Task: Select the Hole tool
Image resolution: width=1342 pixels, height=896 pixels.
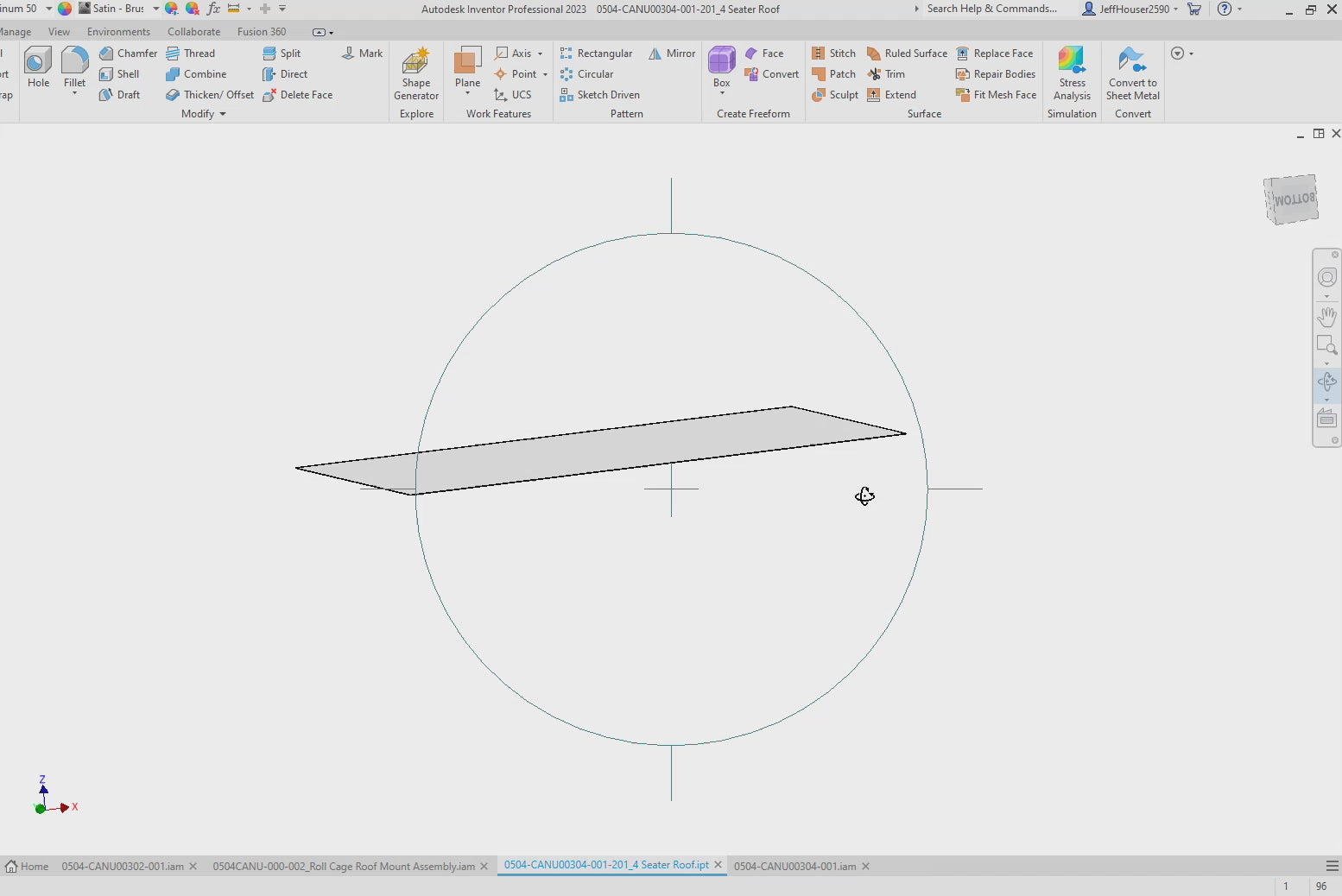Action: pyautogui.click(x=38, y=67)
